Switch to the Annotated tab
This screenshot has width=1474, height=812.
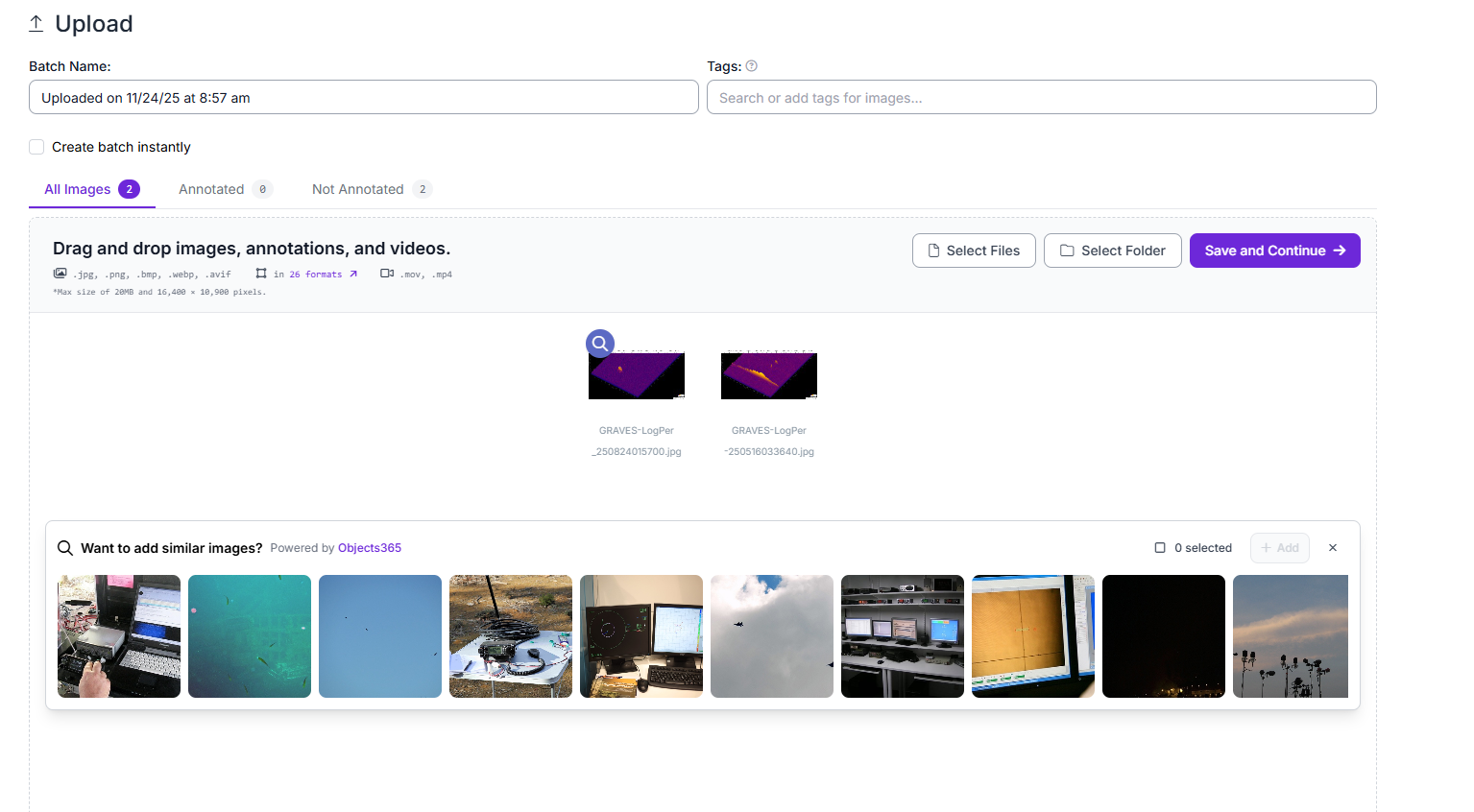coord(226,189)
